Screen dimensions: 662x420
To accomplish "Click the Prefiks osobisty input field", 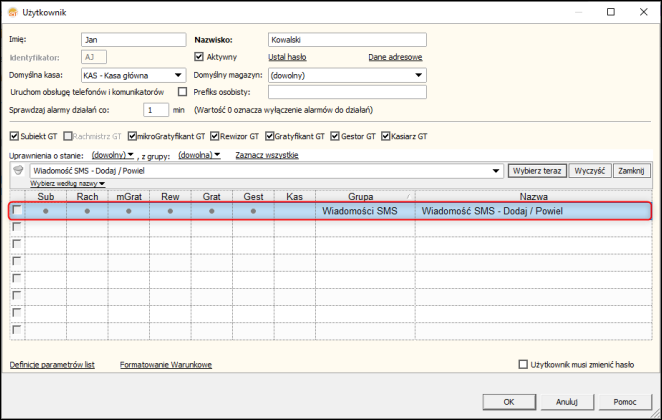I will (x=347, y=92).
